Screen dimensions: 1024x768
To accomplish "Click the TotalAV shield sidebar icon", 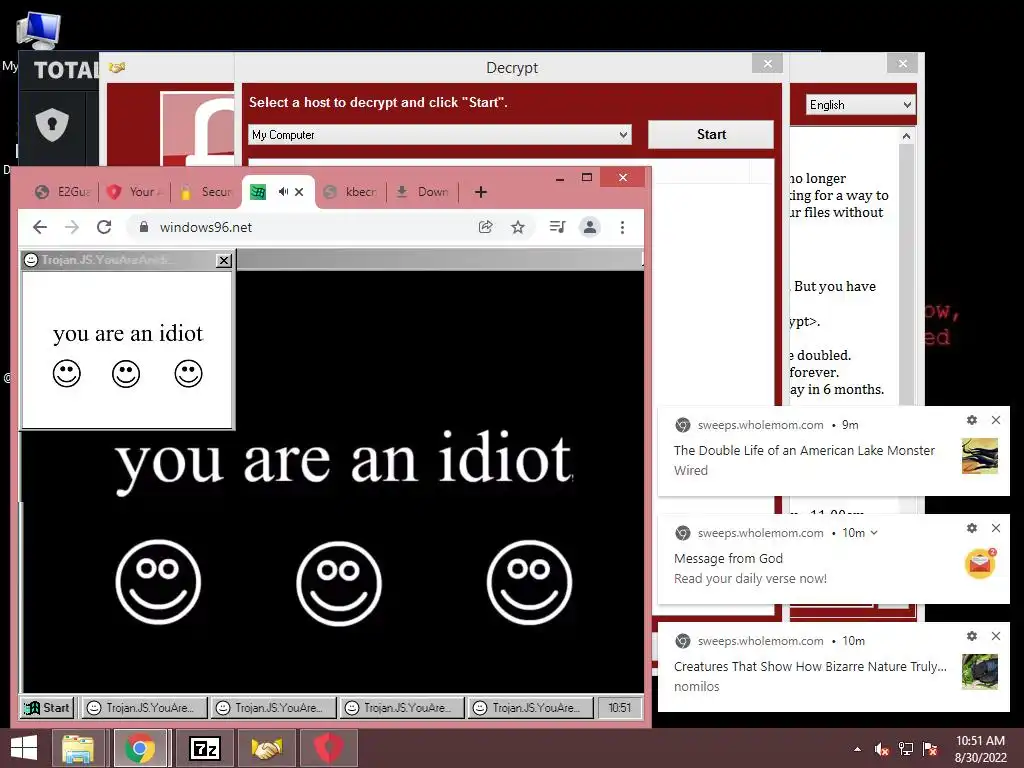I will click(x=52, y=123).
